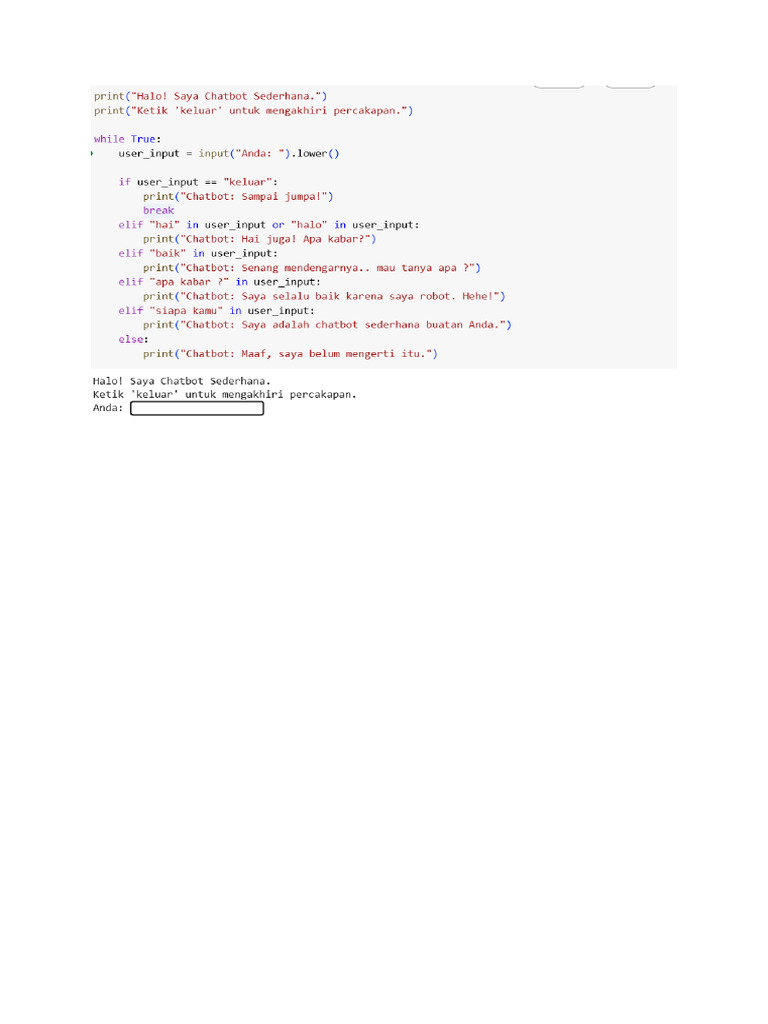Click the input box next to Anda:
Image resolution: width=768 pixels, height=1024 pixels.
point(197,408)
